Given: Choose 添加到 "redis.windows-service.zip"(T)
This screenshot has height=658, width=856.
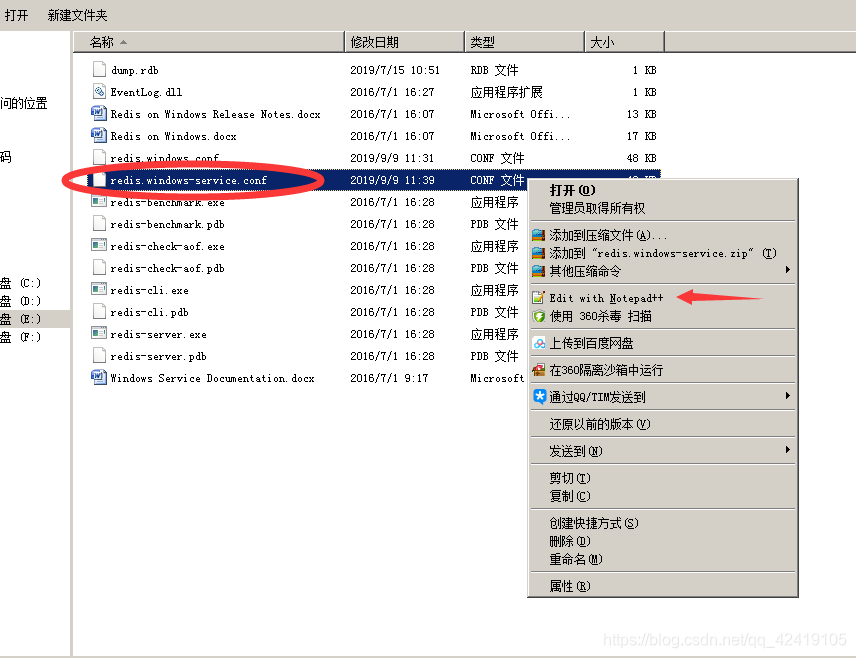Looking at the screenshot, I should tap(663, 253).
